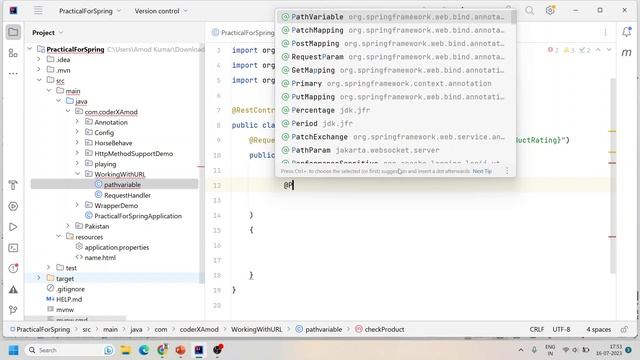Open the Project tool window folder icon
This screenshot has width=640, height=360.
coord(13,32)
